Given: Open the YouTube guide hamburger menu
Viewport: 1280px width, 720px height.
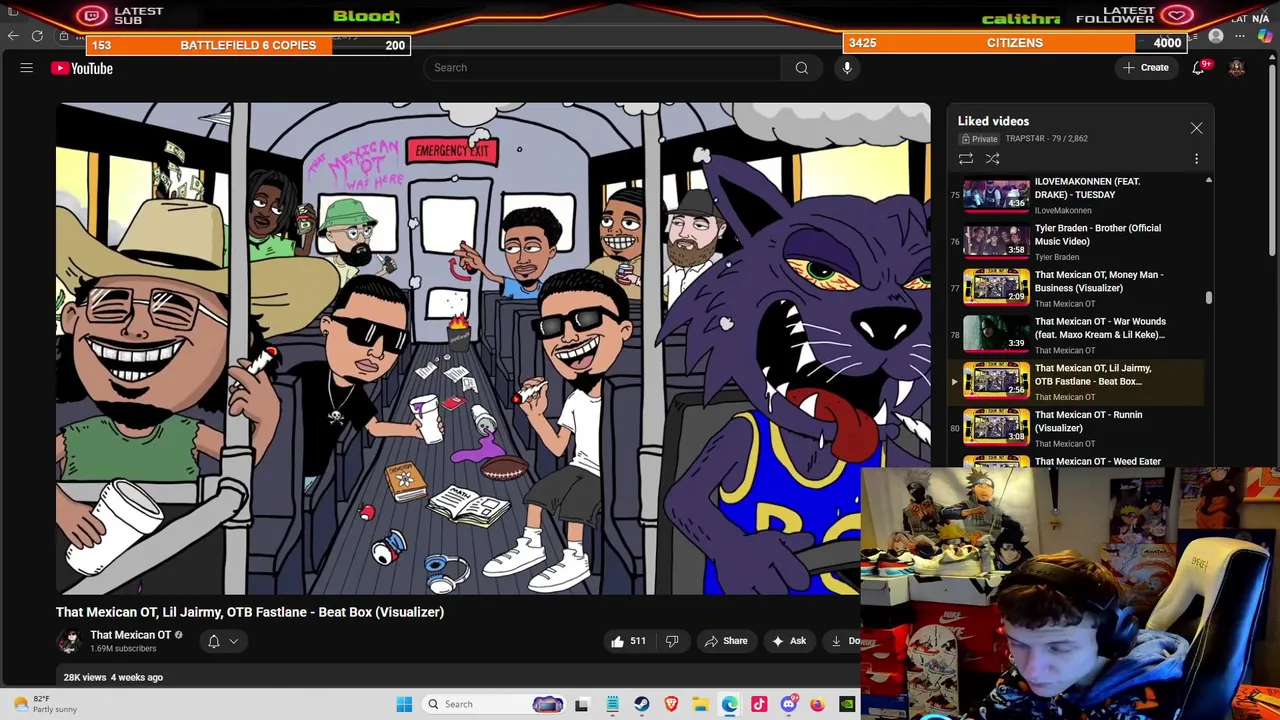Looking at the screenshot, I should tap(27, 68).
